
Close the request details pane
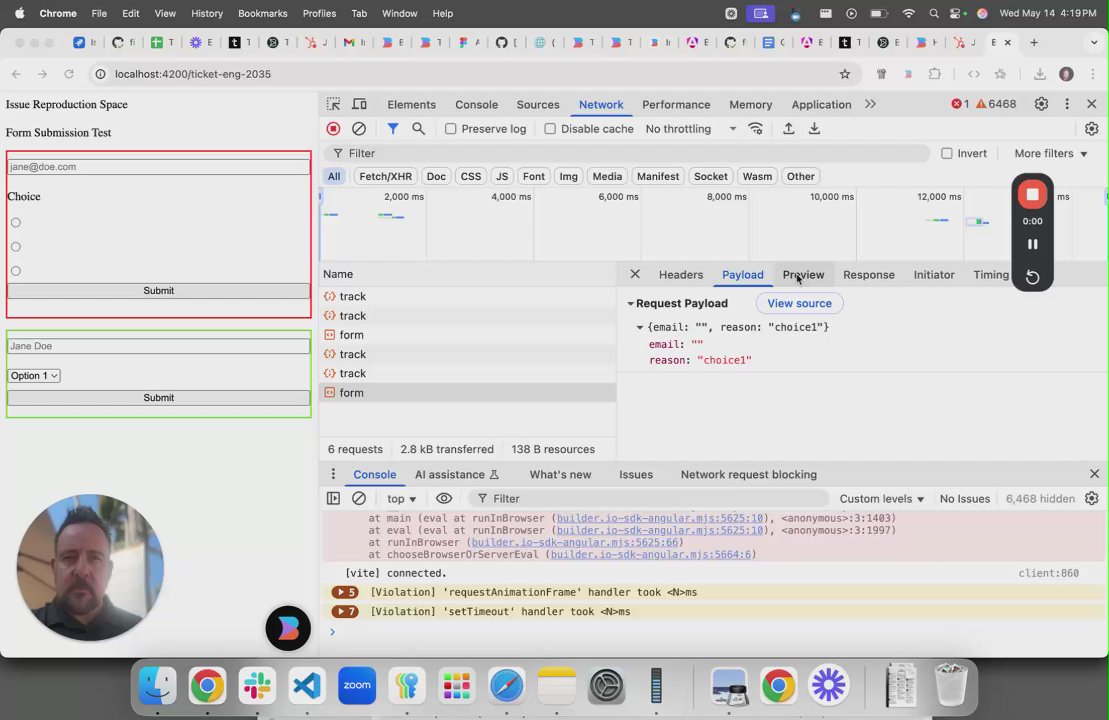tap(635, 274)
